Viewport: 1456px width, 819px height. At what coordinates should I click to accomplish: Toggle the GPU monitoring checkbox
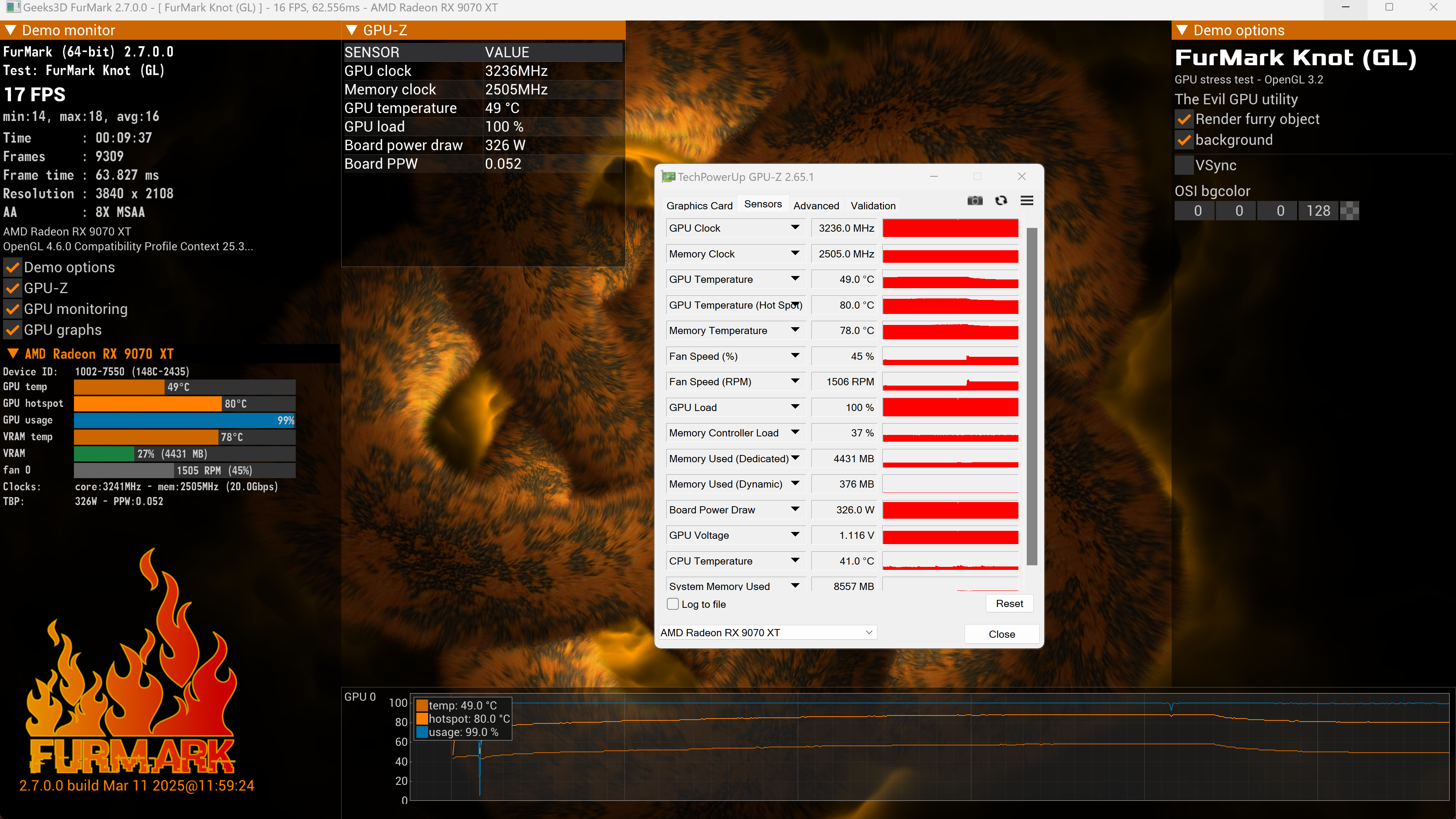point(13,309)
